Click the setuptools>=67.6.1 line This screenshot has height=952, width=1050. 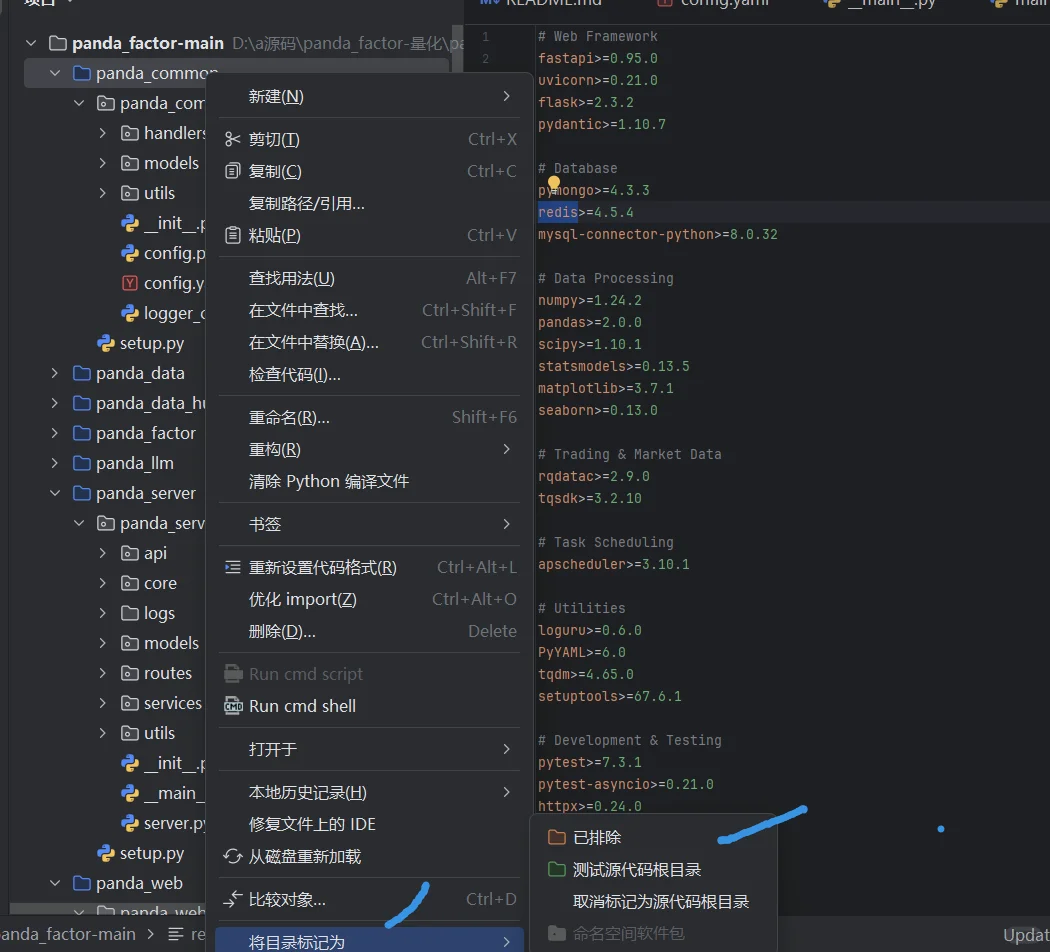pos(609,696)
